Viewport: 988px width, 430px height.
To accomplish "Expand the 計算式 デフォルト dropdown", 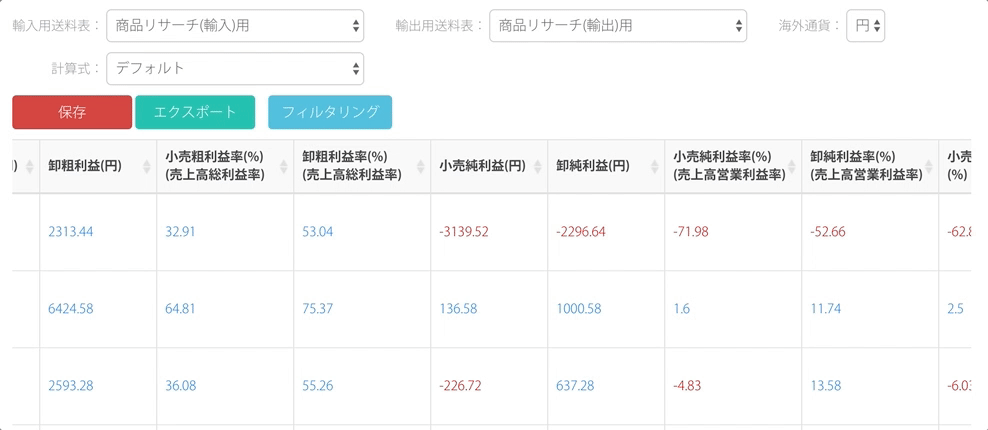I will click(x=234, y=69).
